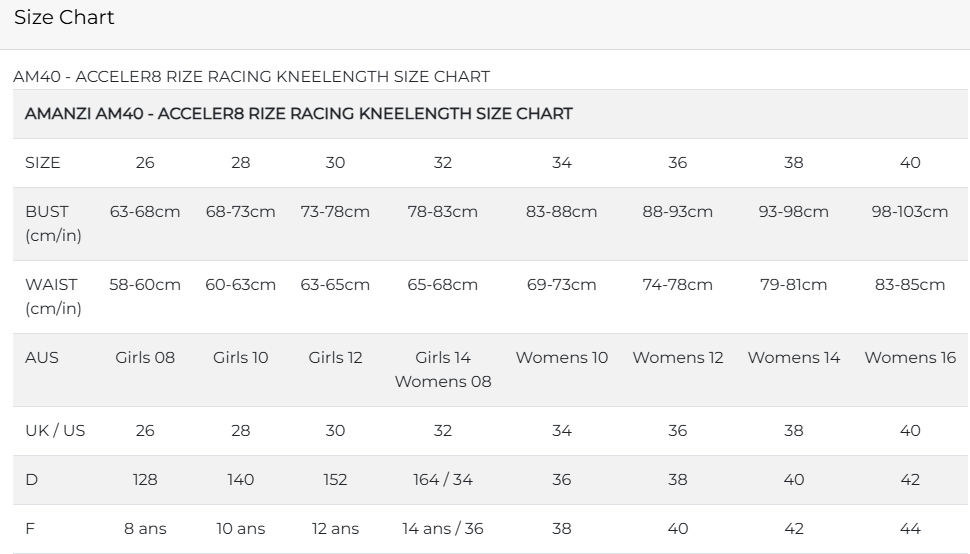This screenshot has width=970, height=554.
Task: Click the 10 ans cell
Action: pos(241,528)
